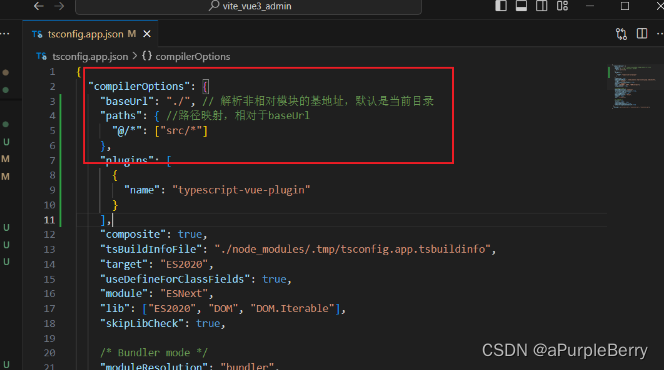
Task: Click the "ESNext" module value
Action: (184, 293)
